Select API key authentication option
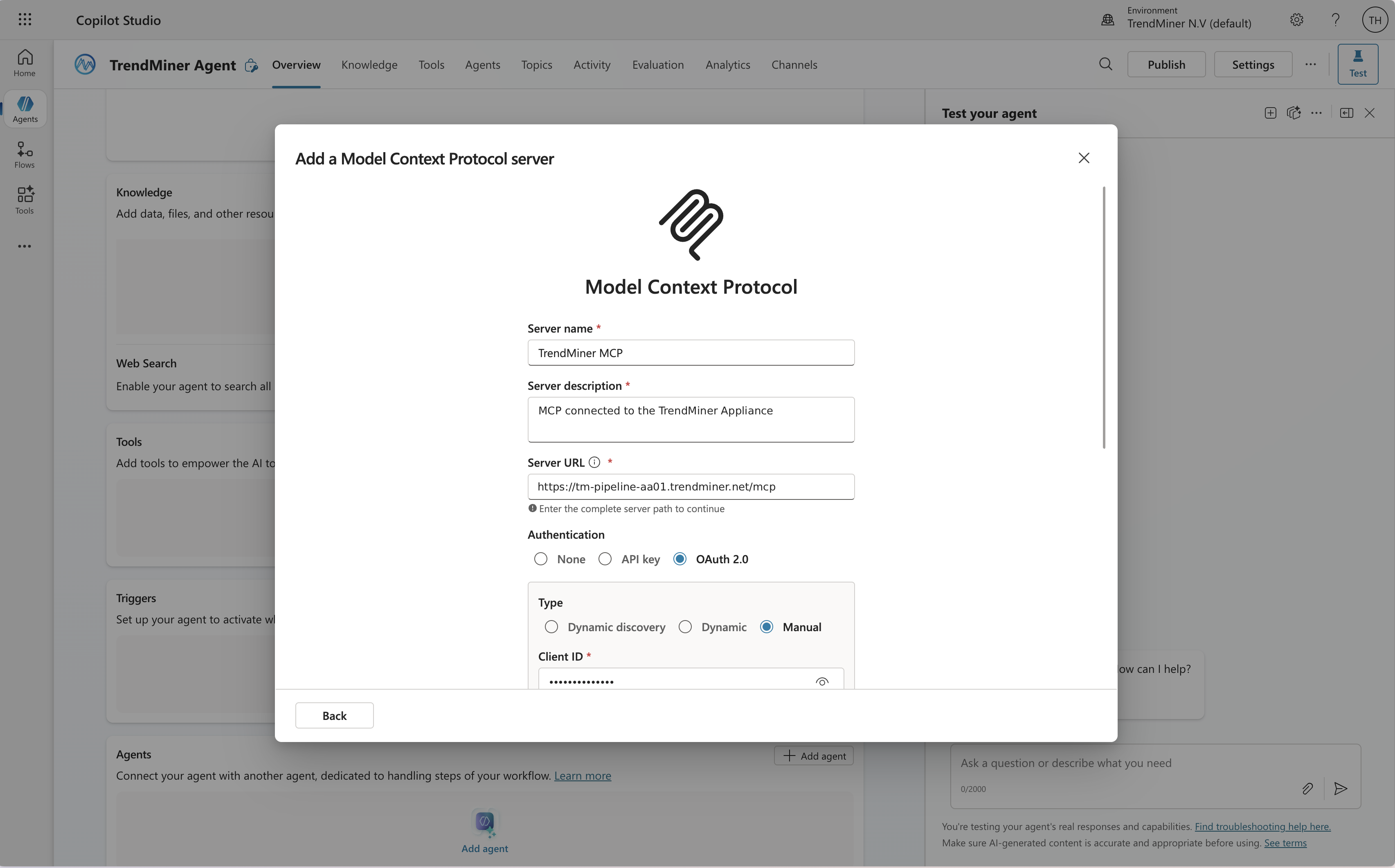Screen dimensions: 1395x868 tap(605, 559)
